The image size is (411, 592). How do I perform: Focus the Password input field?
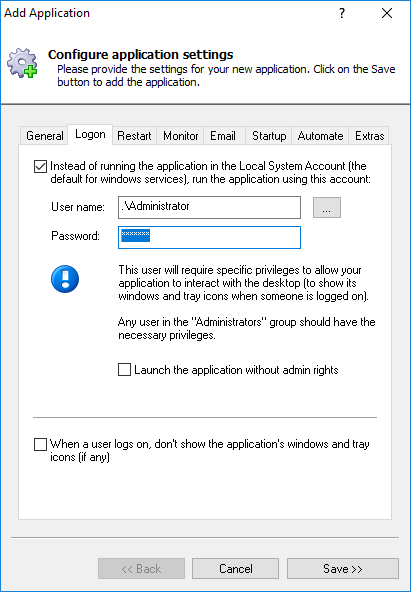[x=209, y=237]
